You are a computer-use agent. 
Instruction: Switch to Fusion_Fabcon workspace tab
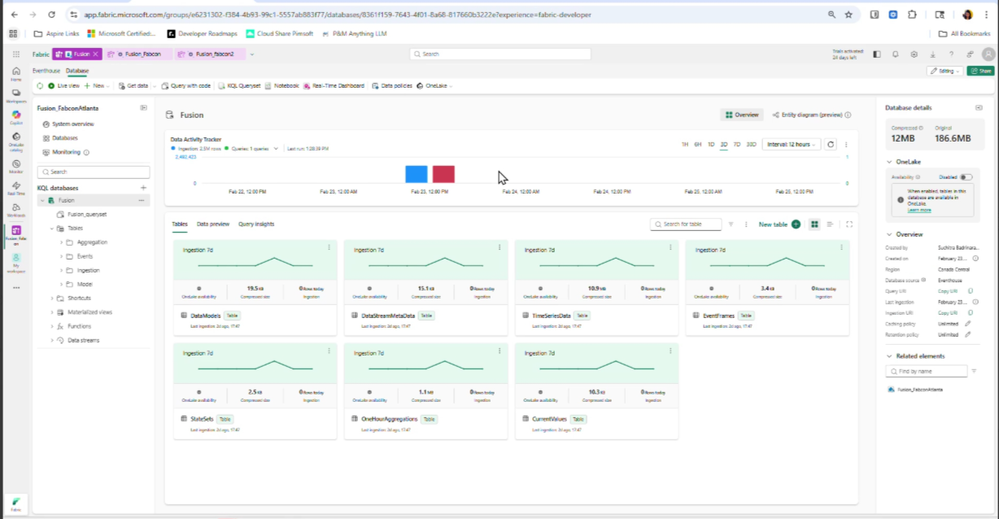[138, 54]
